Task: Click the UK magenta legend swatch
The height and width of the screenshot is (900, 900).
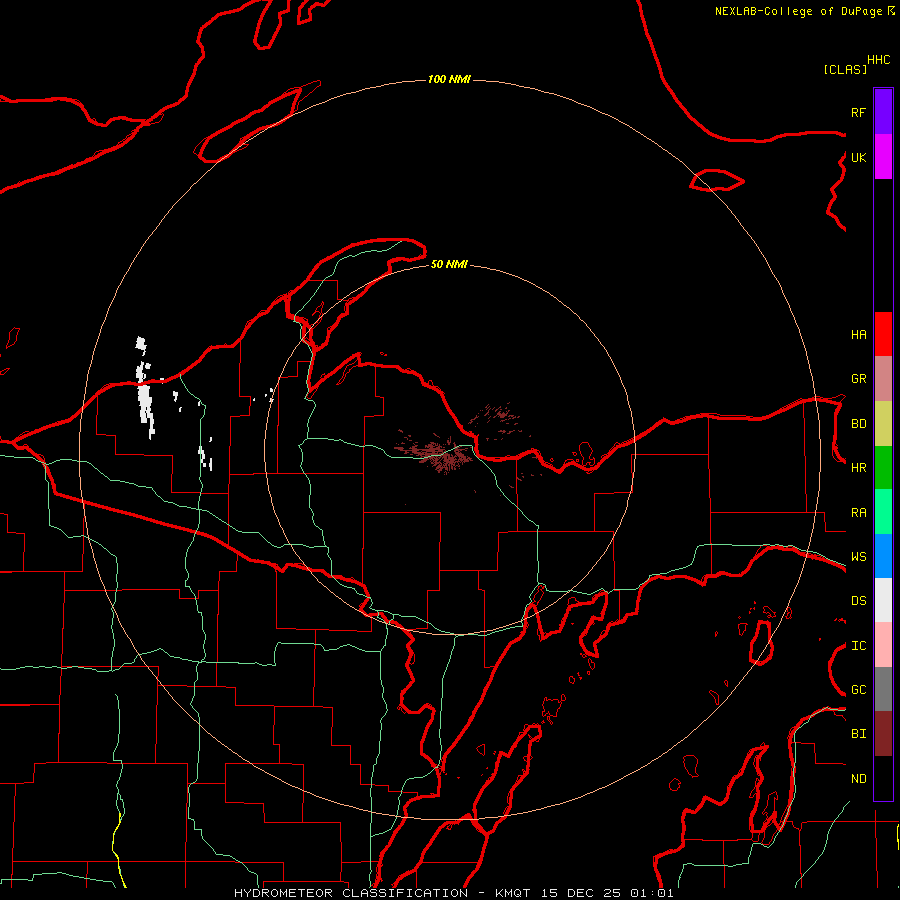Action: 883,157
